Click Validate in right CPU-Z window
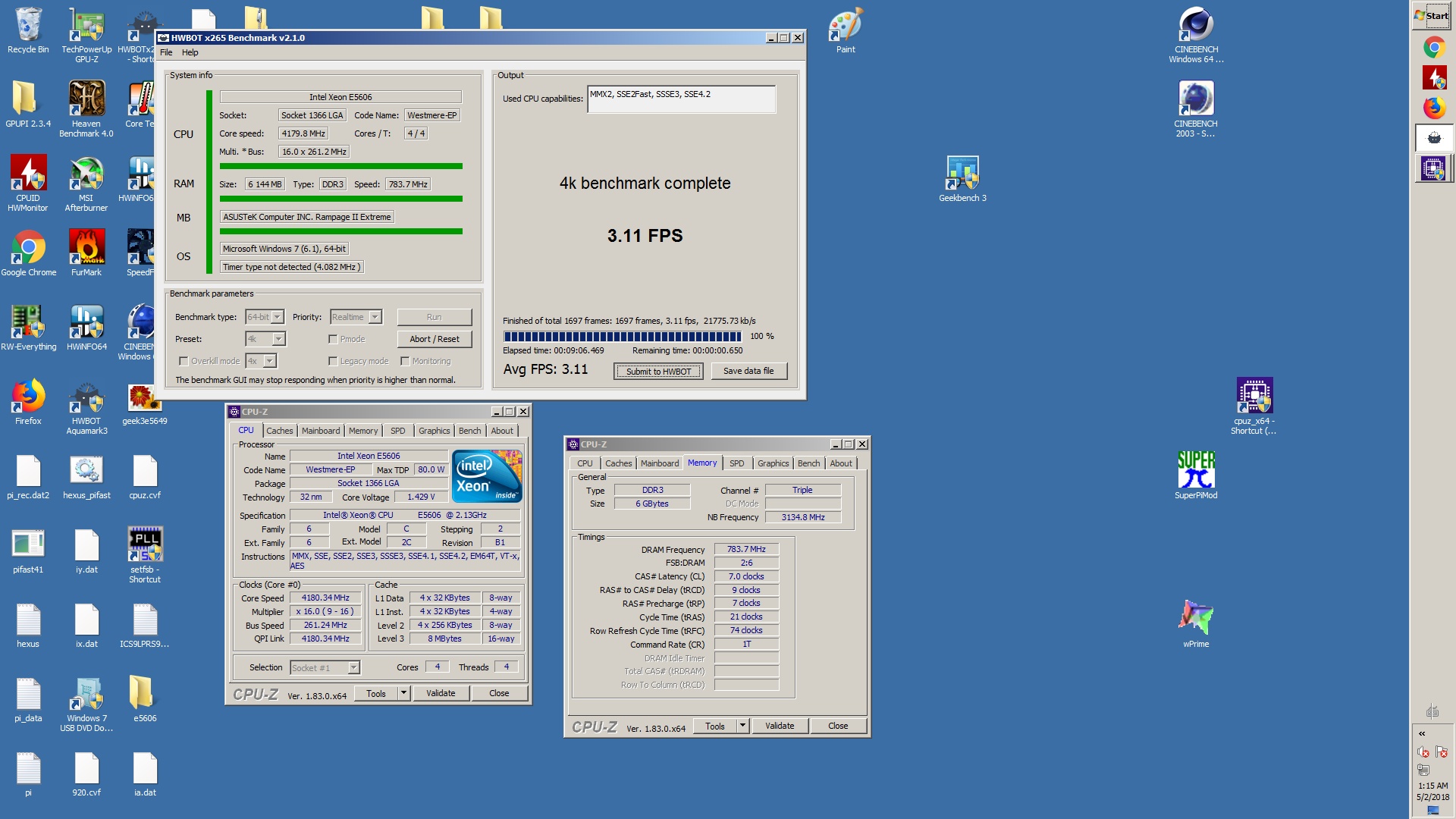 [780, 726]
